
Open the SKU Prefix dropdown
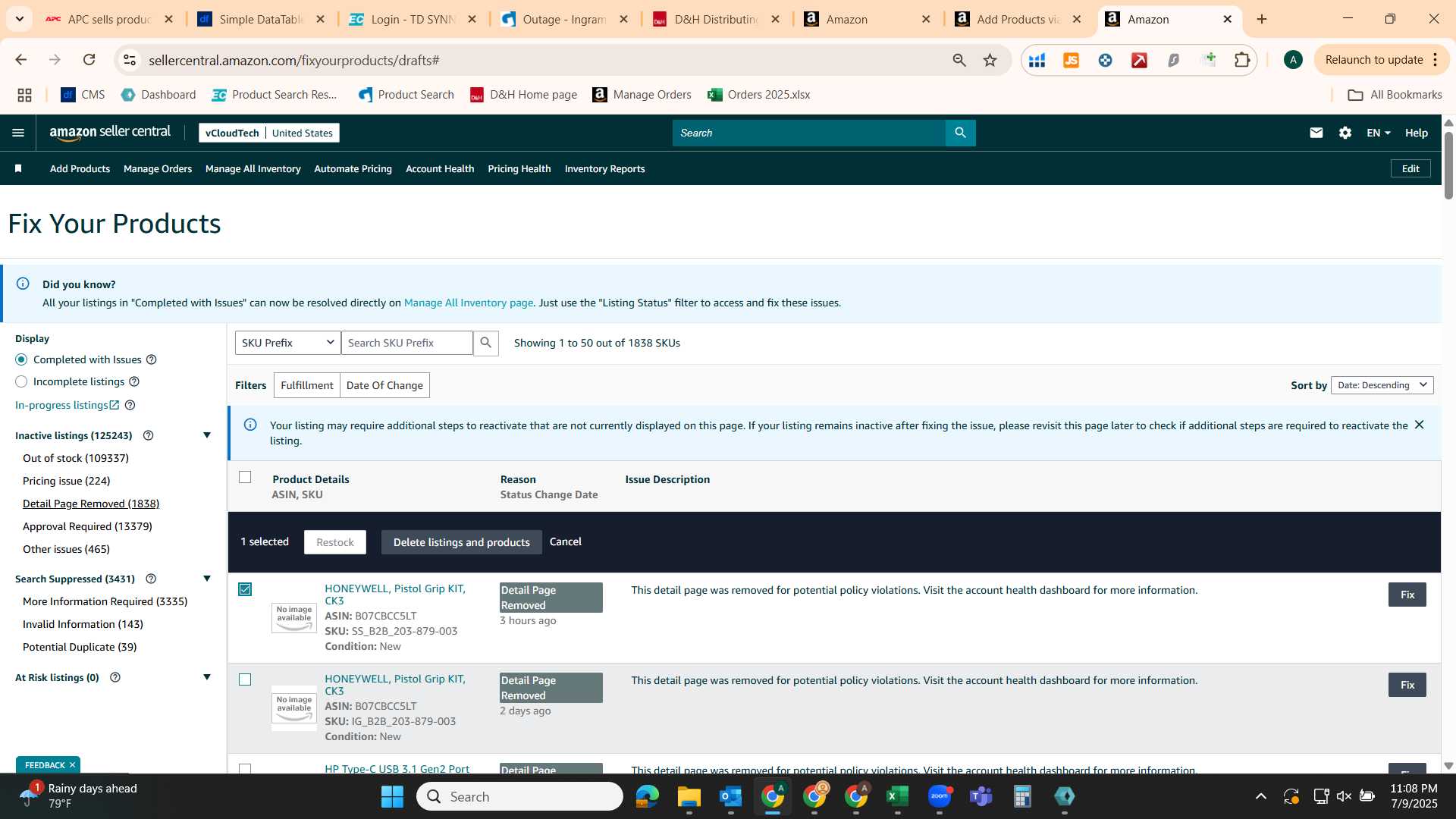coord(287,343)
